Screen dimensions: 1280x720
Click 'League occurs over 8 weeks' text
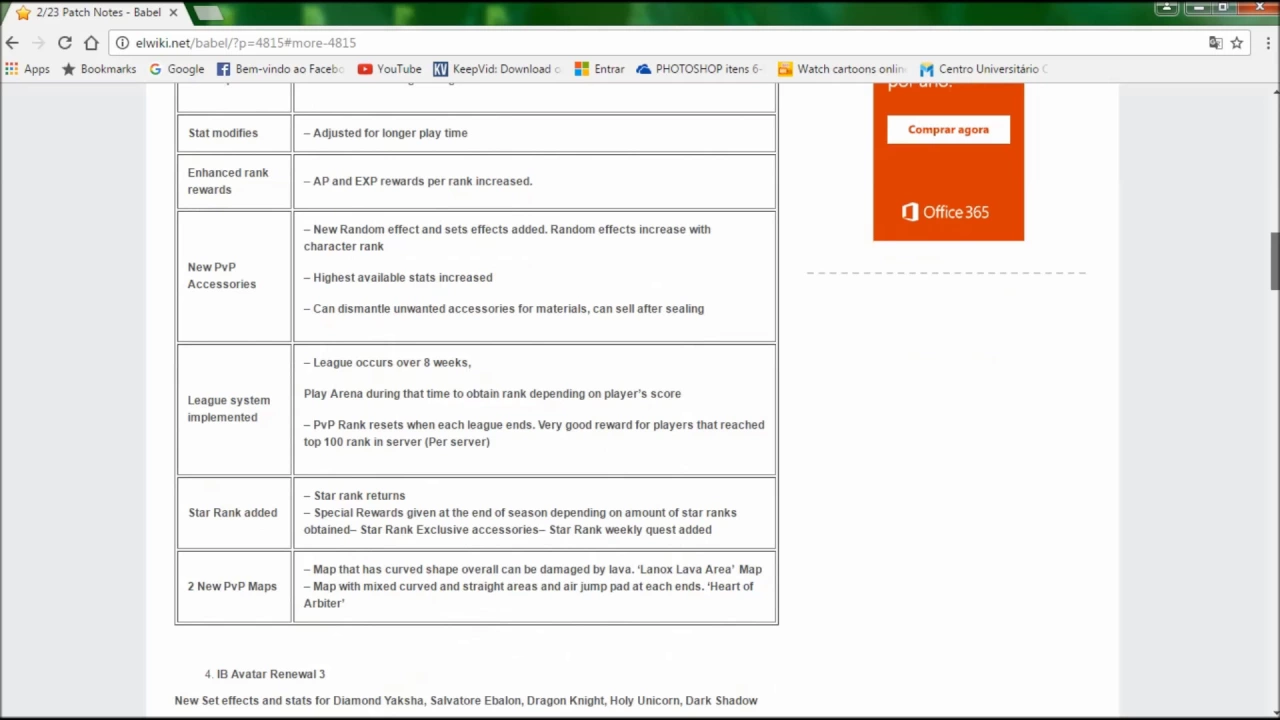coord(391,362)
